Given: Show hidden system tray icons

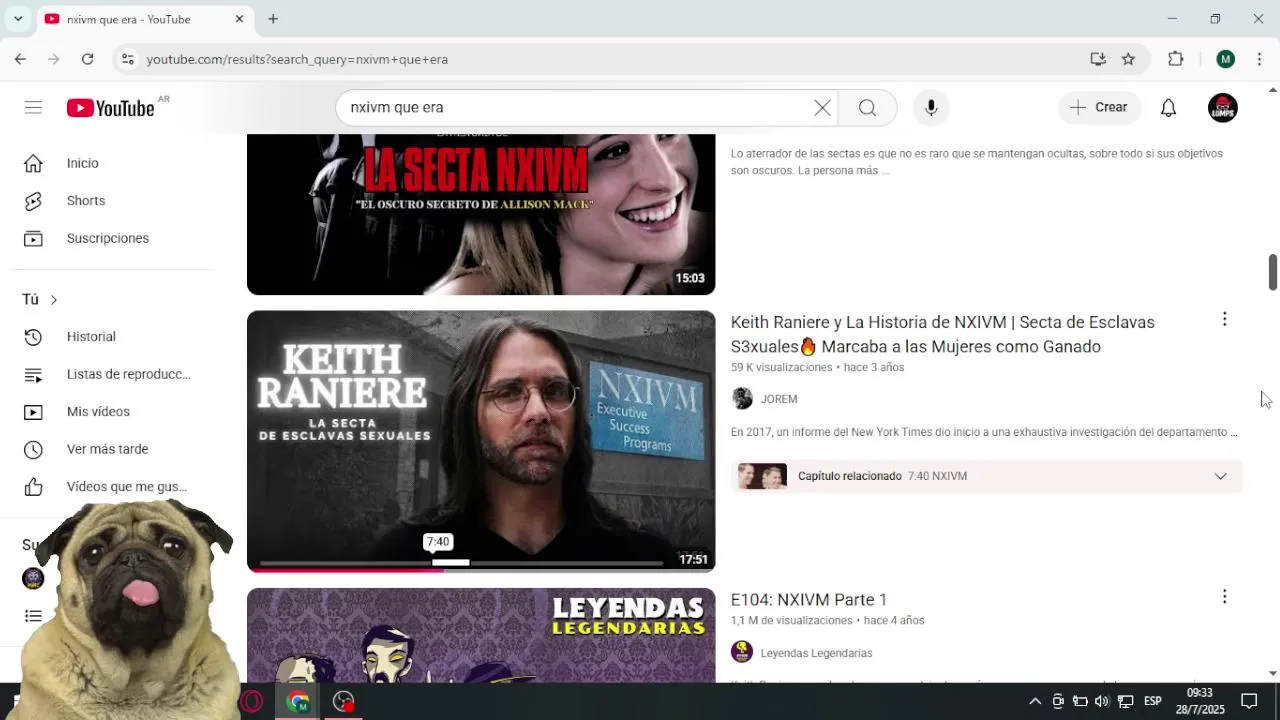Looking at the screenshot, I should pos(1035,701).
